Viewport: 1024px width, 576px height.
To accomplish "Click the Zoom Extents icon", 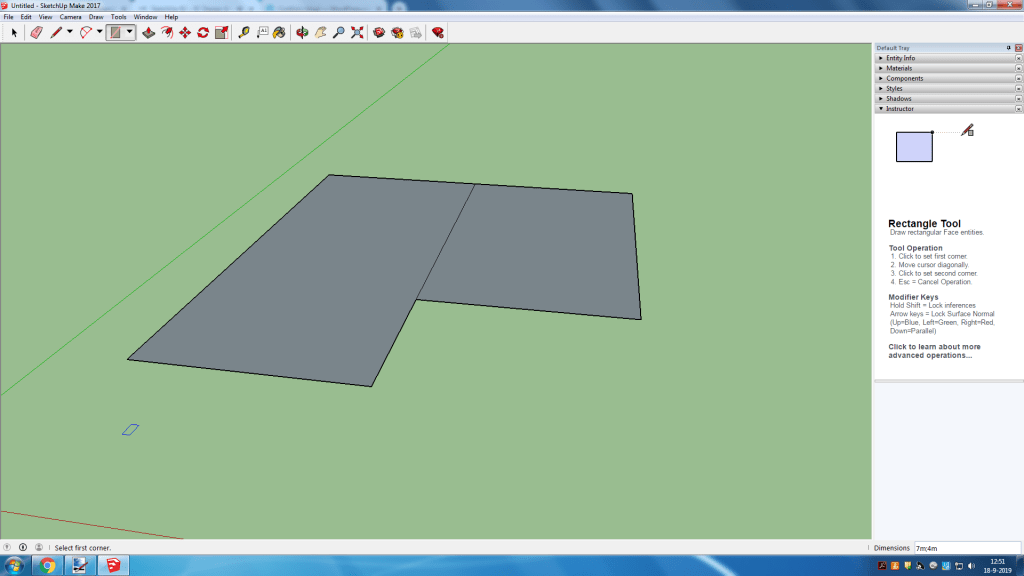I will click(357, 33).
